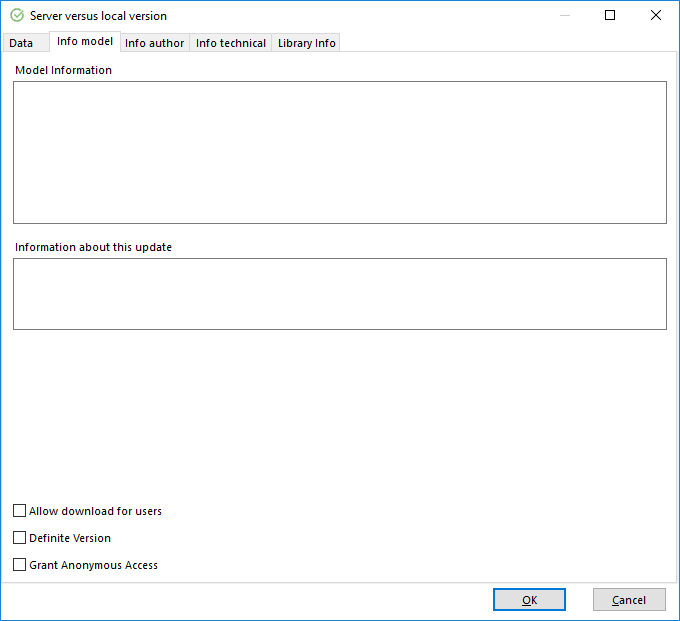Go to the Info technical tab
The image size is (680, 621).
231,43
